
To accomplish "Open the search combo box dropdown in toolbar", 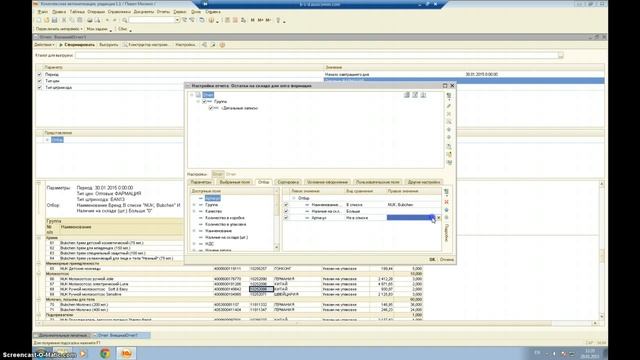I will [177, 20].
